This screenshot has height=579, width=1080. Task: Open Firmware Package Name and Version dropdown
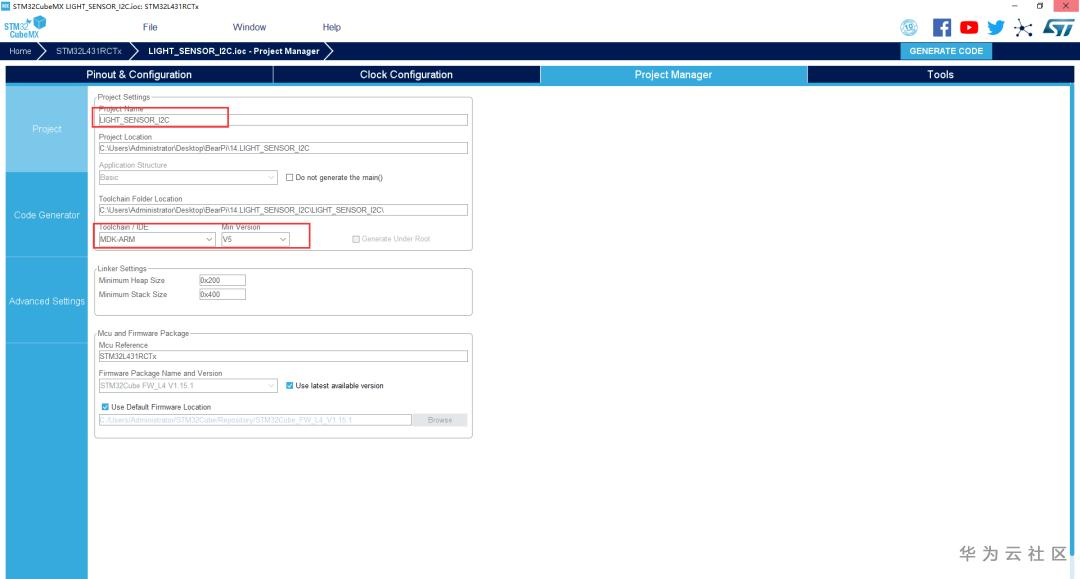(x=188, y=386)
